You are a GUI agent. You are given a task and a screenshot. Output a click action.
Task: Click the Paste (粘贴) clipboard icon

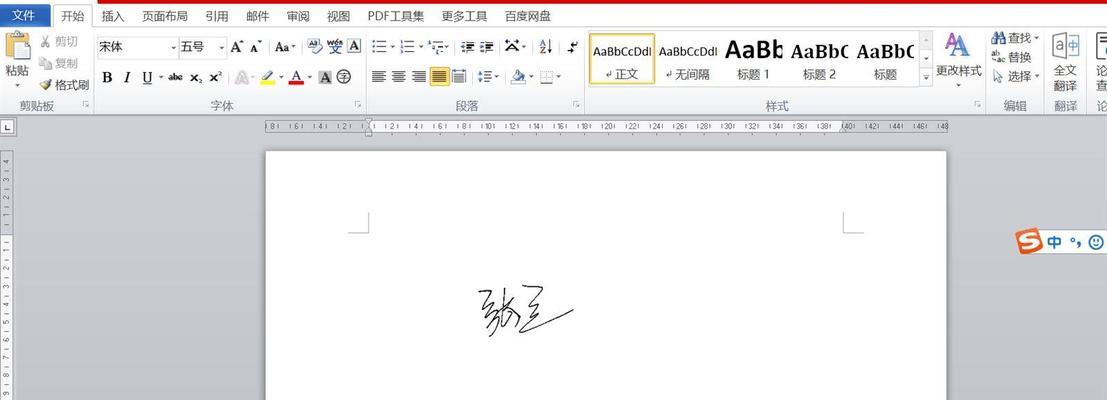pyautogui.click(x=17, y=47)
